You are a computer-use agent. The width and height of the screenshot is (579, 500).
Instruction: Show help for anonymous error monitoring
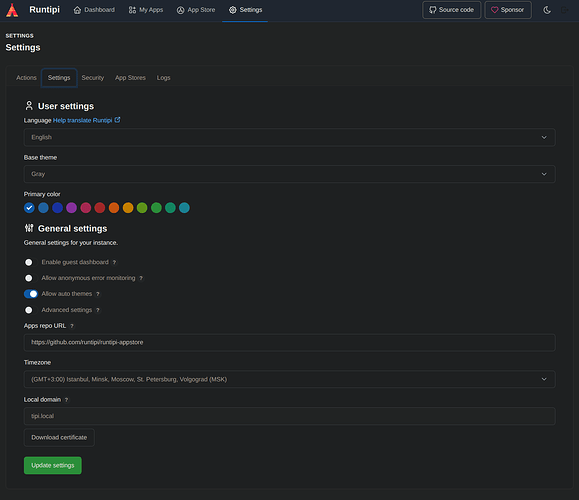click(141, 278)
